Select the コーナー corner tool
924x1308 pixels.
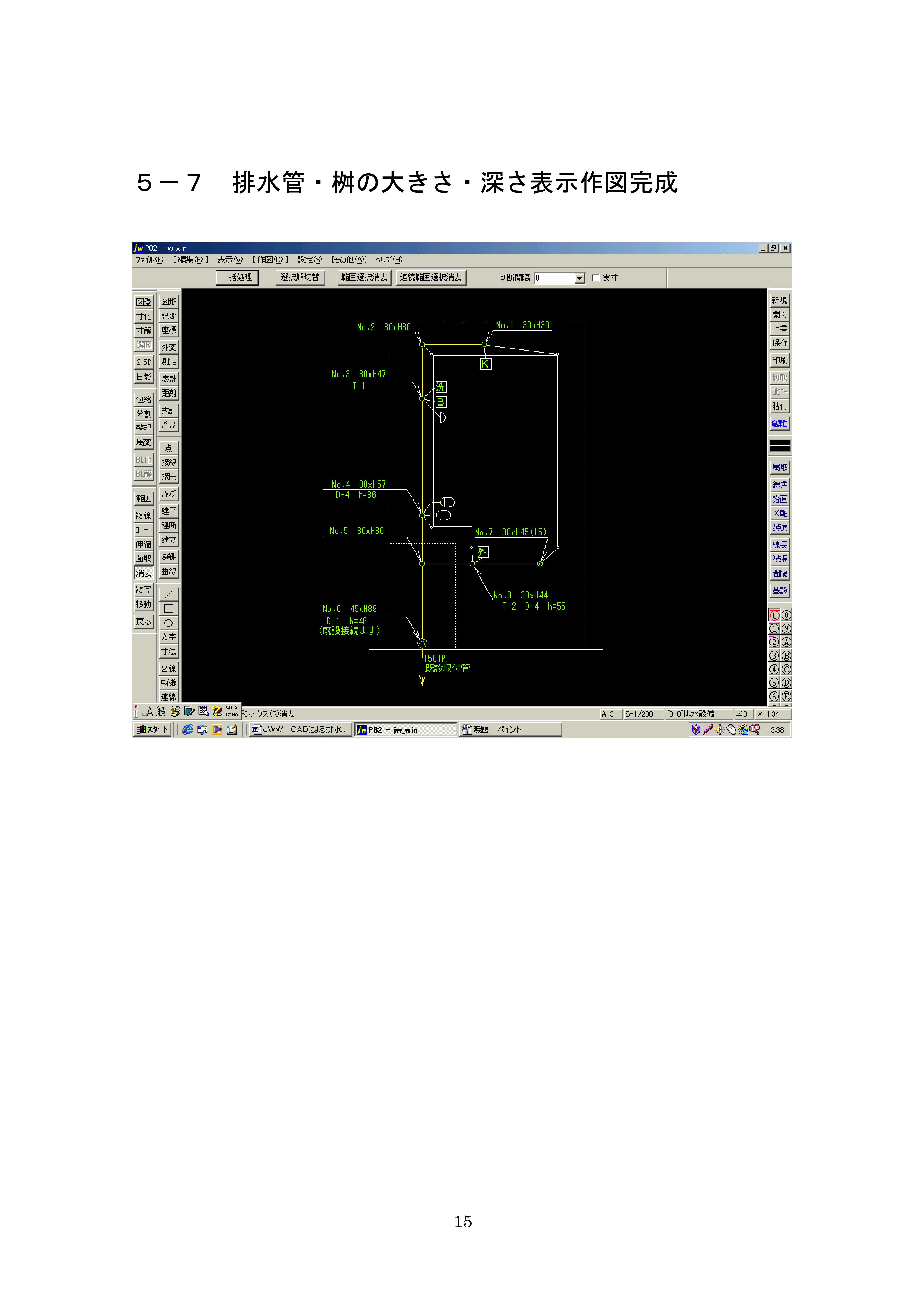tap(144, 530)
